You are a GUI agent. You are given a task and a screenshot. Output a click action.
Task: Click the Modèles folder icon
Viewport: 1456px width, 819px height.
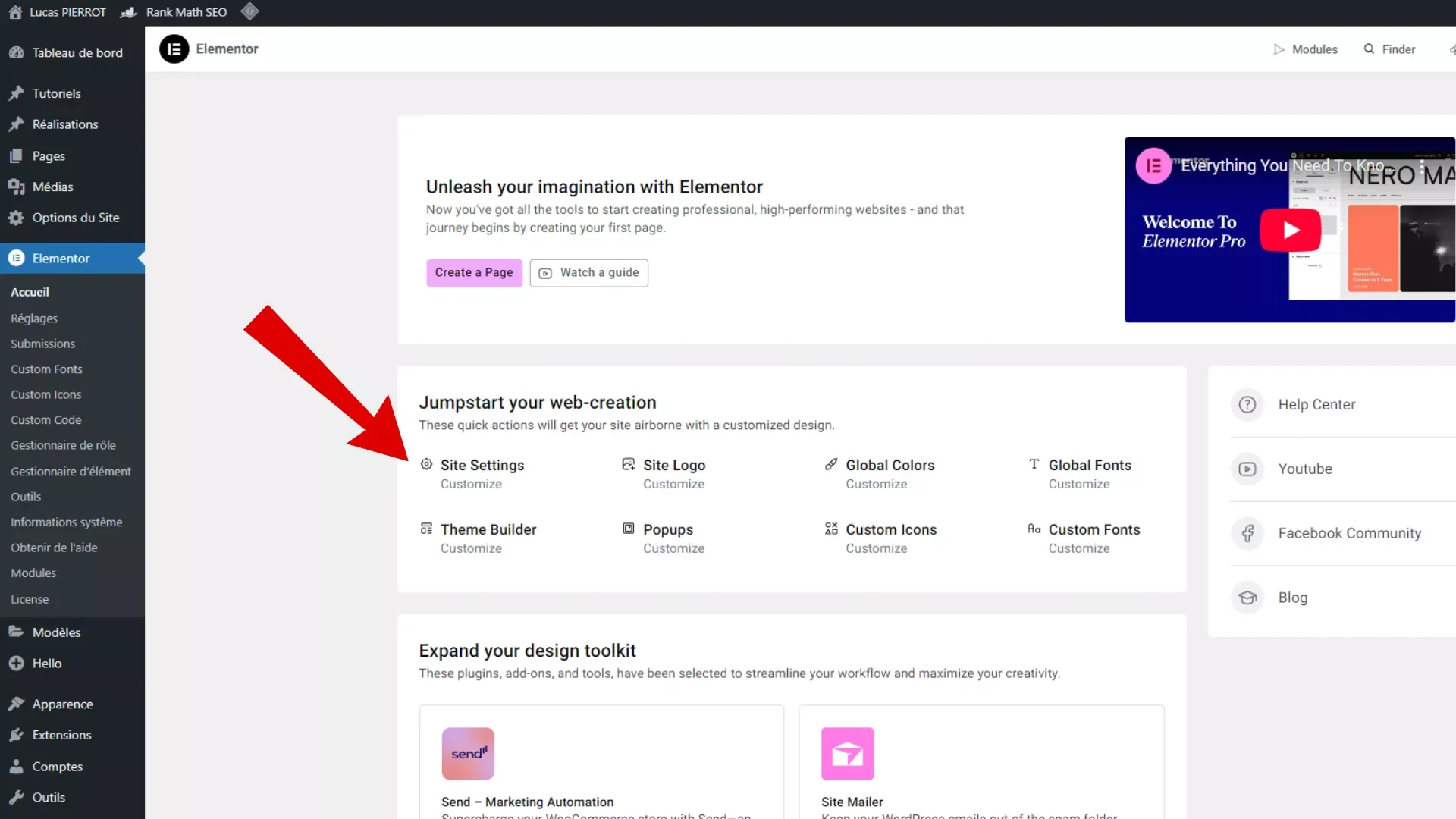[x=16, y=632]
